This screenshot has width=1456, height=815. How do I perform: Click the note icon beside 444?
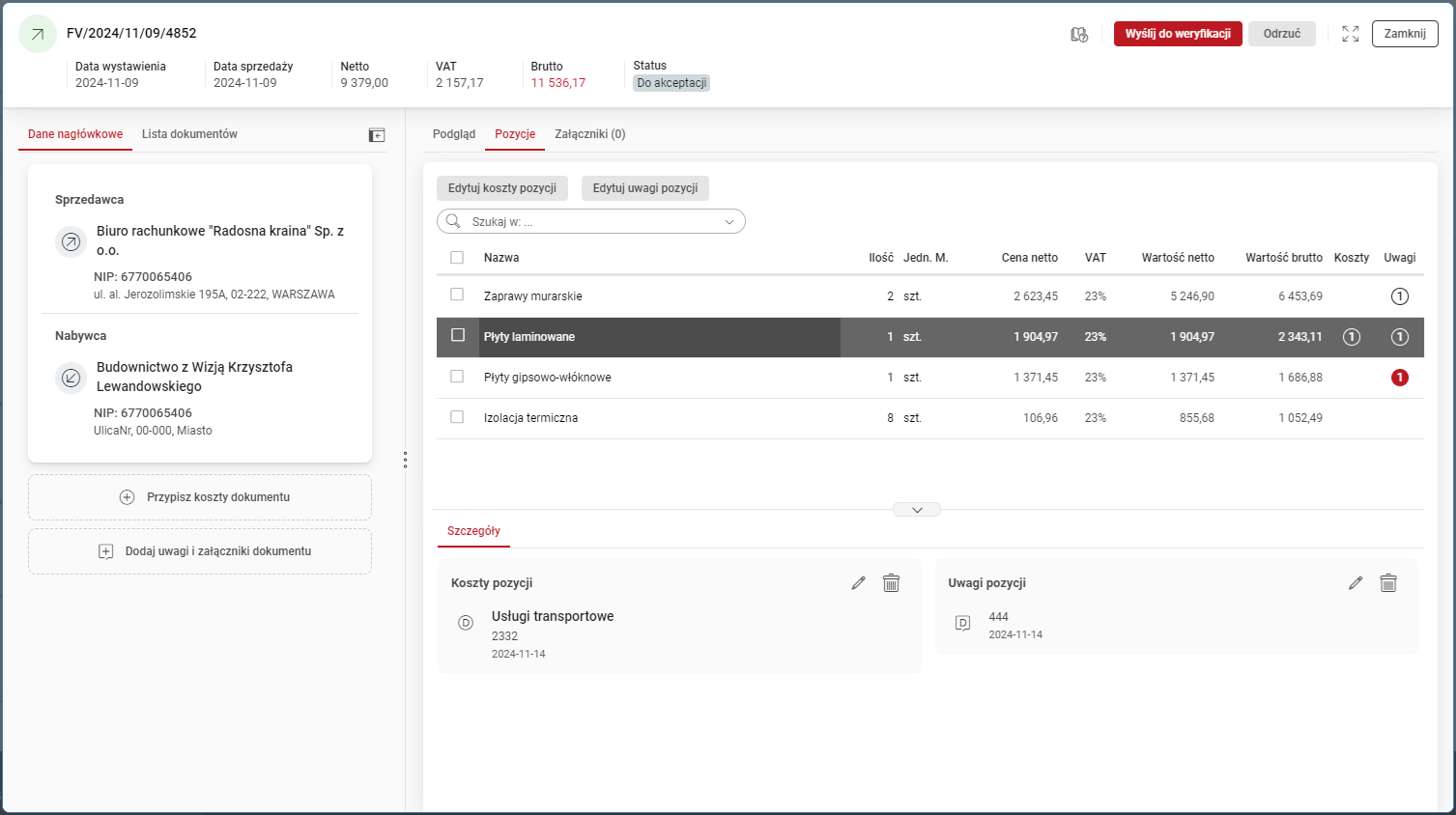pos(962,623)
